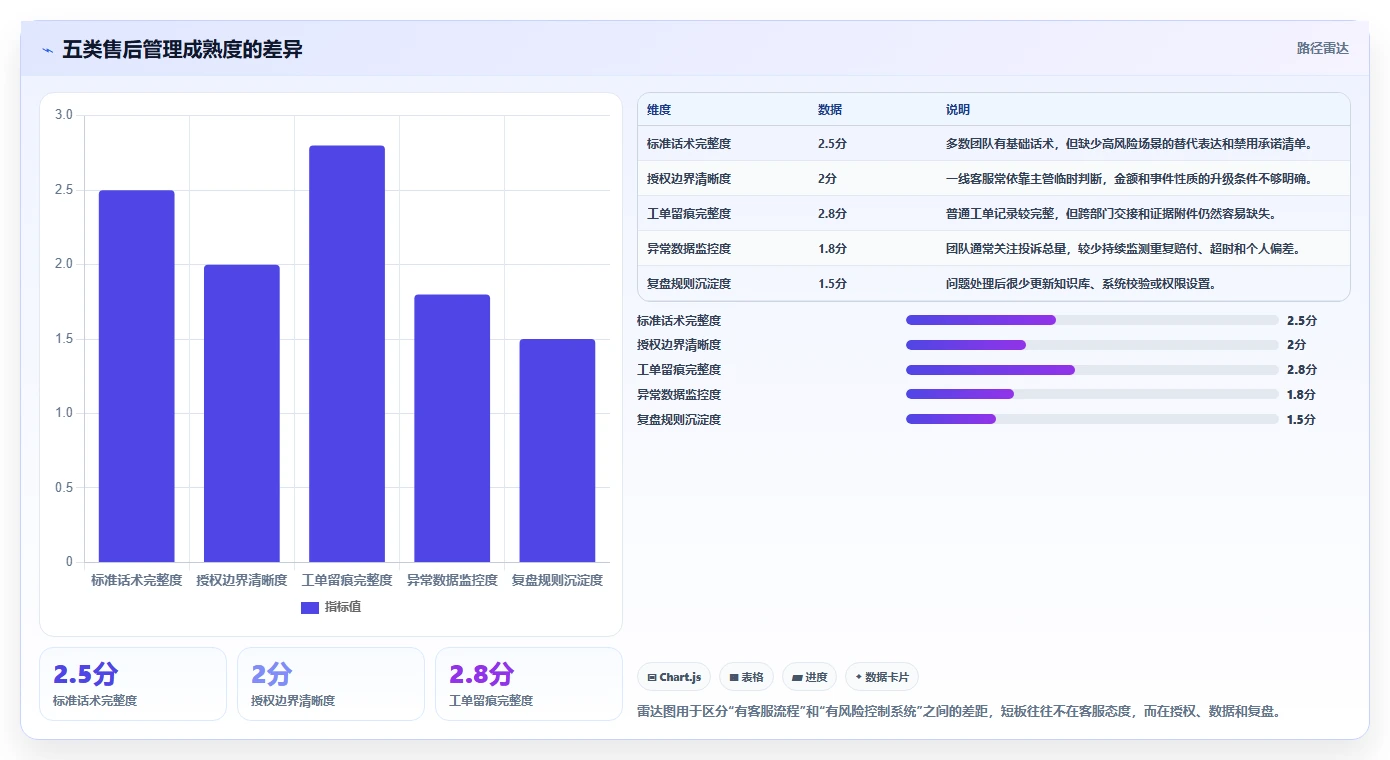1390x760 pixels.
Task: Click the 标准话术完整度 progress bar
Action: (1092, 320)
